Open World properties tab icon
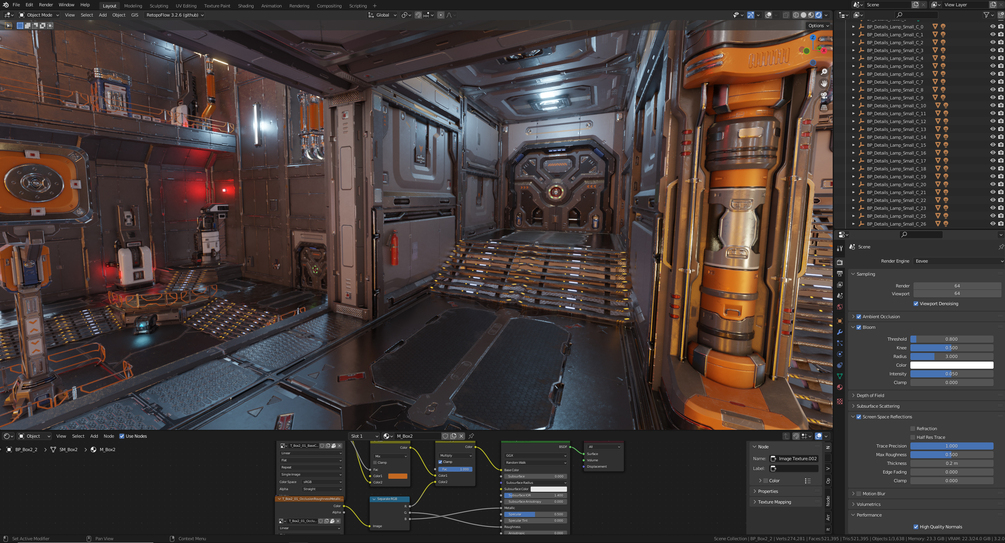 click(x=840, y=308)
